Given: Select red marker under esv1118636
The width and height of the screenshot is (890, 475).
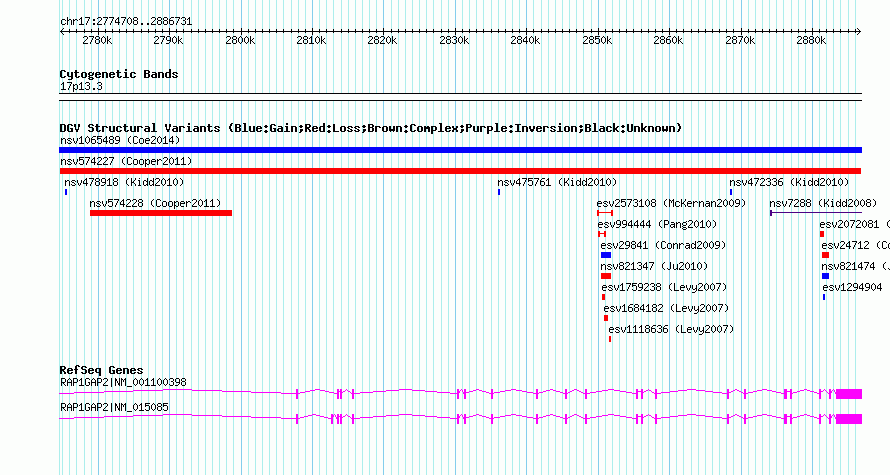Looking at the screenshot, I should (610, 339).
